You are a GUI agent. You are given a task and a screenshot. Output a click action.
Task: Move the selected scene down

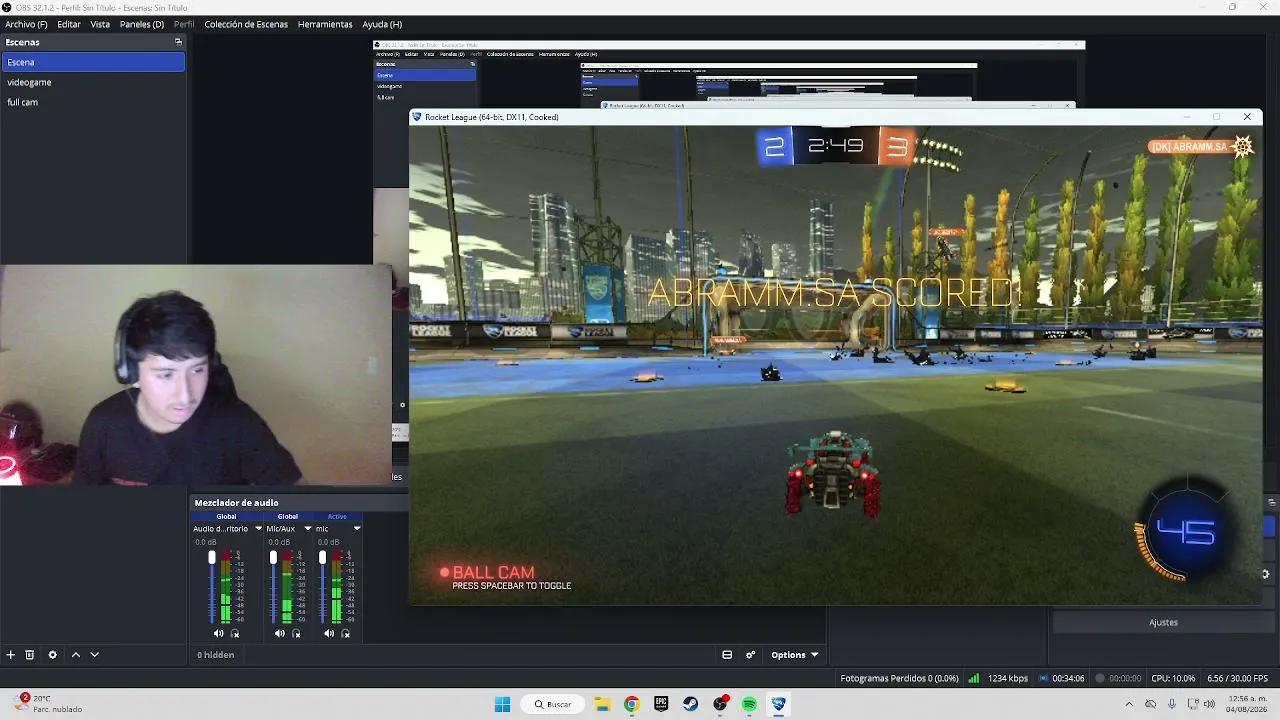95,655
